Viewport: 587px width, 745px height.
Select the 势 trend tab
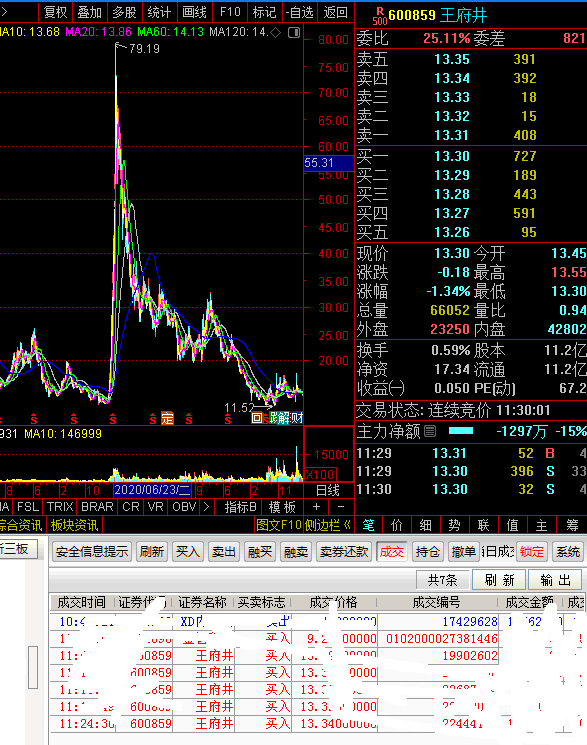pos(454,525)
